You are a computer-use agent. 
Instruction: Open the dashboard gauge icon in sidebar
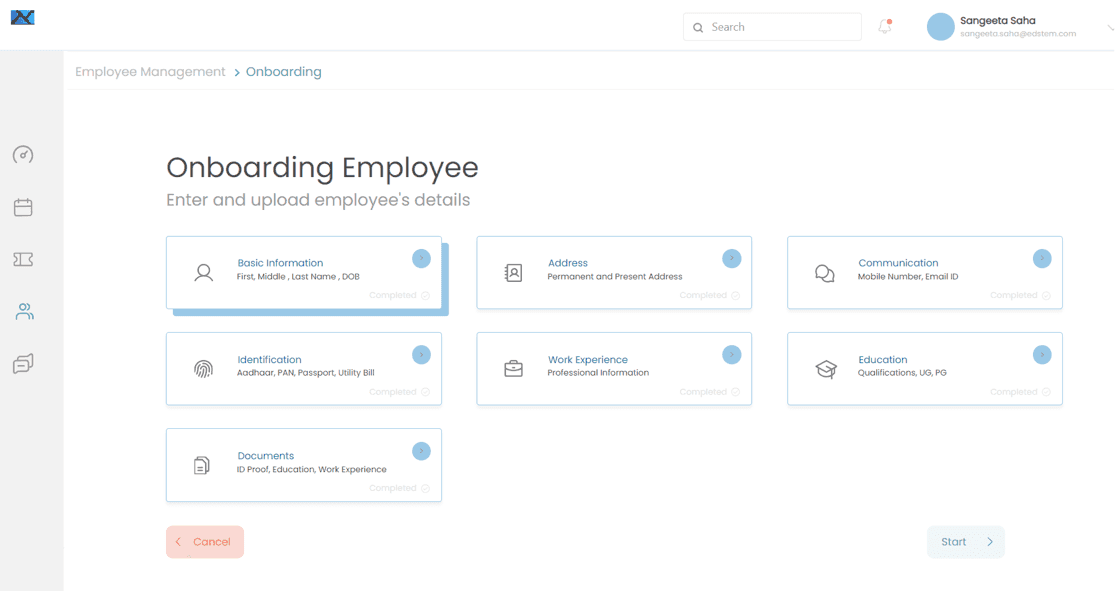tap(23, 155)
